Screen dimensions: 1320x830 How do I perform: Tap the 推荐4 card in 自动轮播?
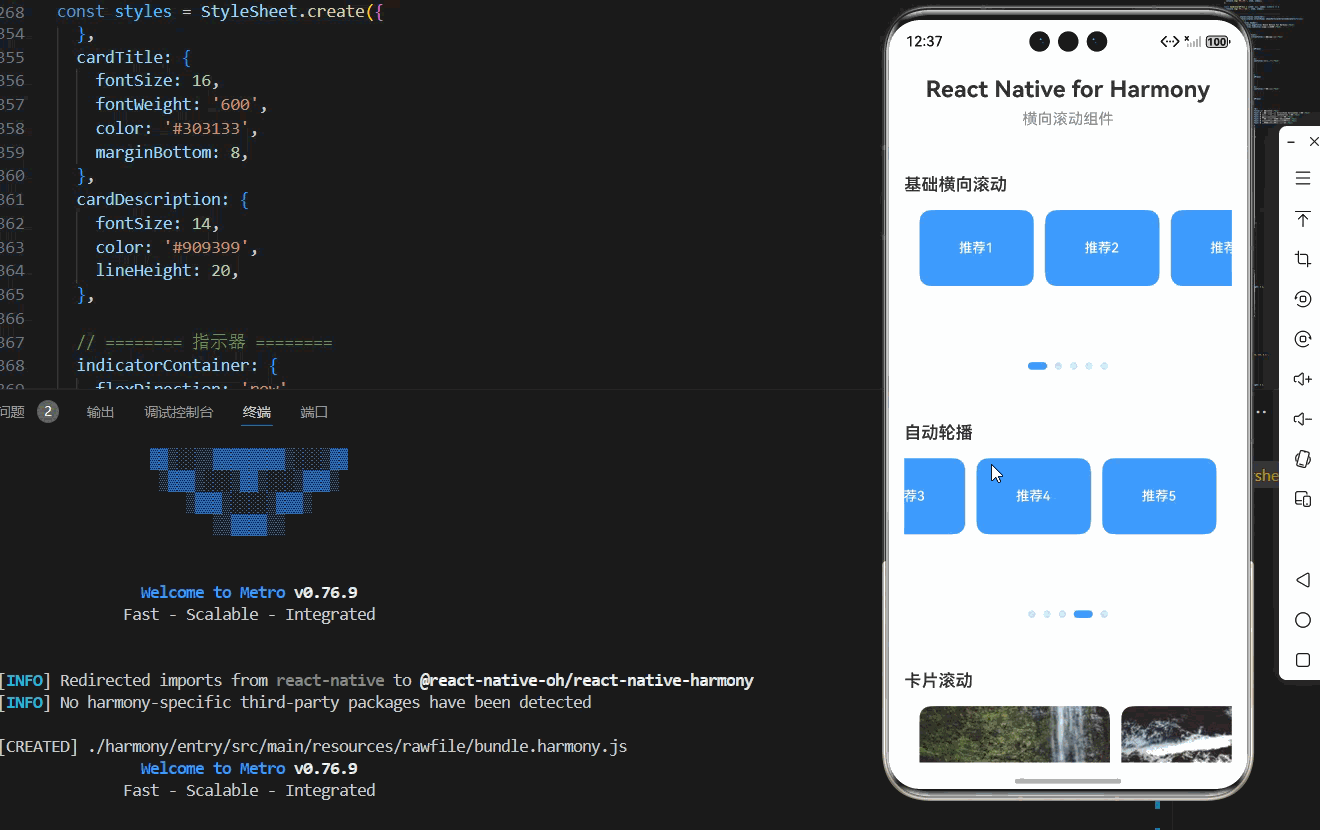pos(1033,496)
